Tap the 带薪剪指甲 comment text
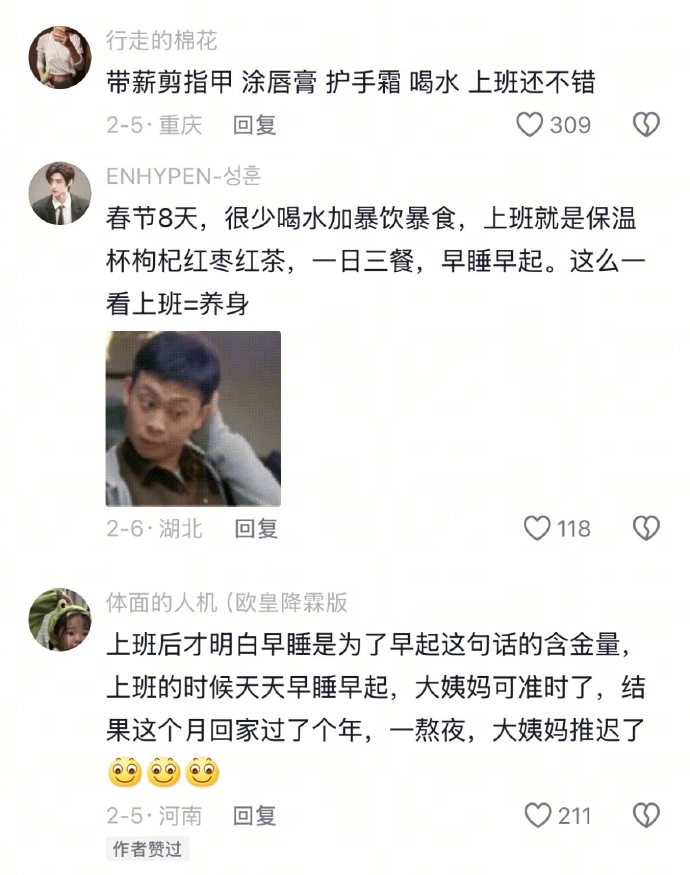Image resolution: width=690 pixels, height=875 pixels. coord(351,83)
